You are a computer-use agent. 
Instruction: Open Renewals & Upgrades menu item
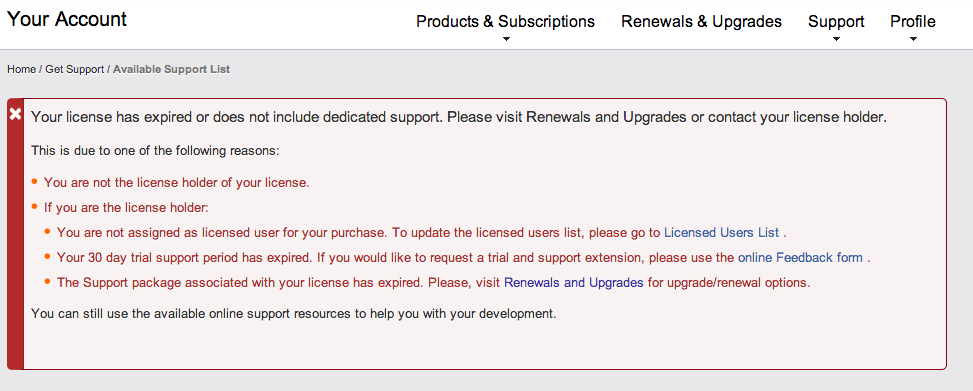click(701, 22)
